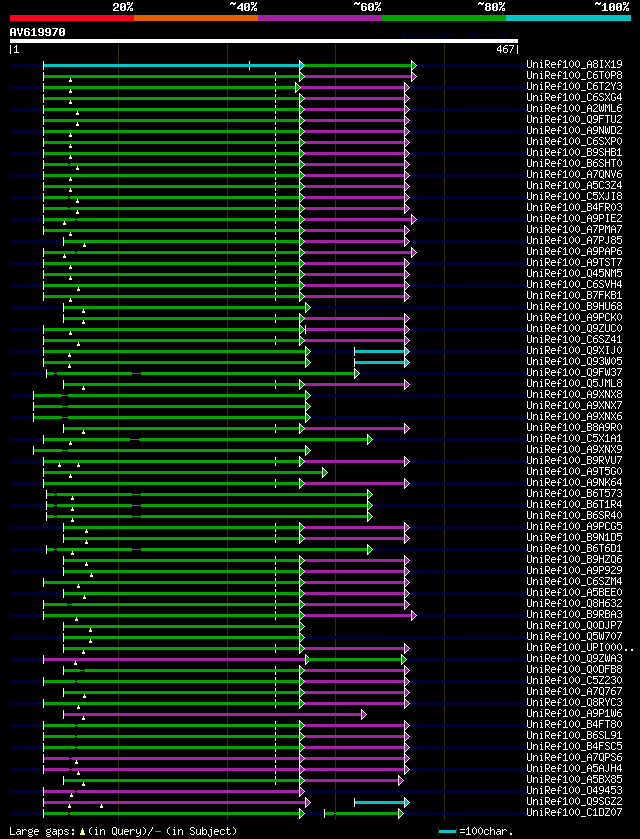Image resolution: width=640 pixels, height=839 pixels.
Task: Select the UniRef100_A9PIE2 label
Action: tap(574, 218)
